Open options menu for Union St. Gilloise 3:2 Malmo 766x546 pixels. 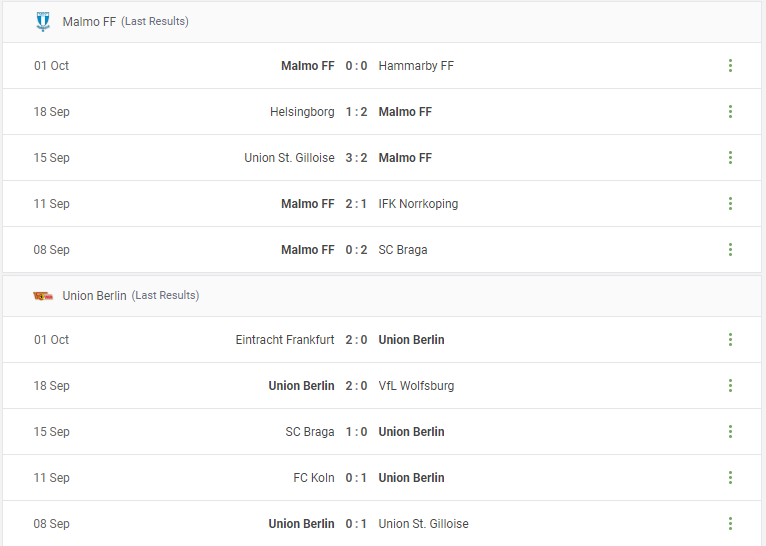[x=730, y=157]
